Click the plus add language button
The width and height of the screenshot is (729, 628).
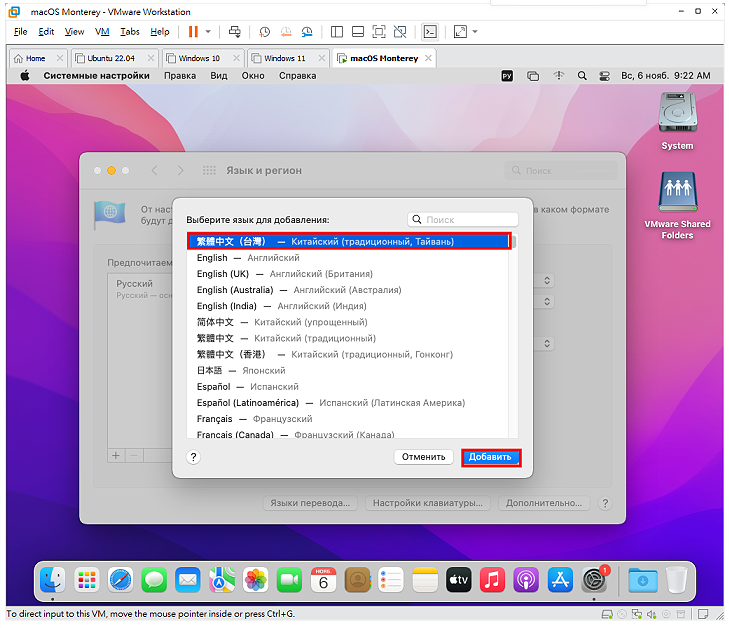coord(116,456)
